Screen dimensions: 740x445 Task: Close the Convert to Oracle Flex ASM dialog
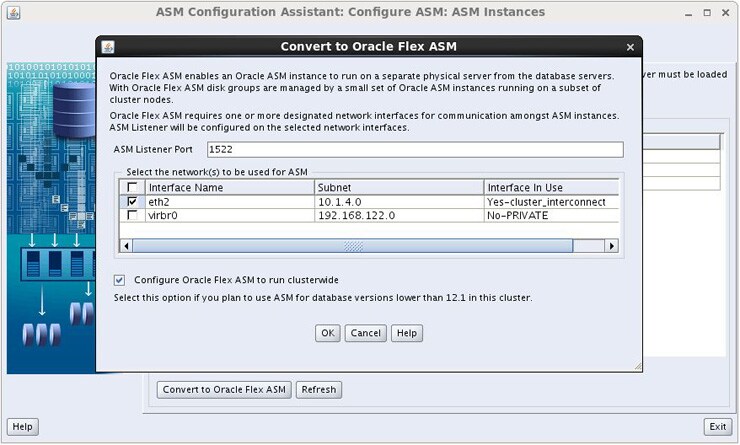630,47
